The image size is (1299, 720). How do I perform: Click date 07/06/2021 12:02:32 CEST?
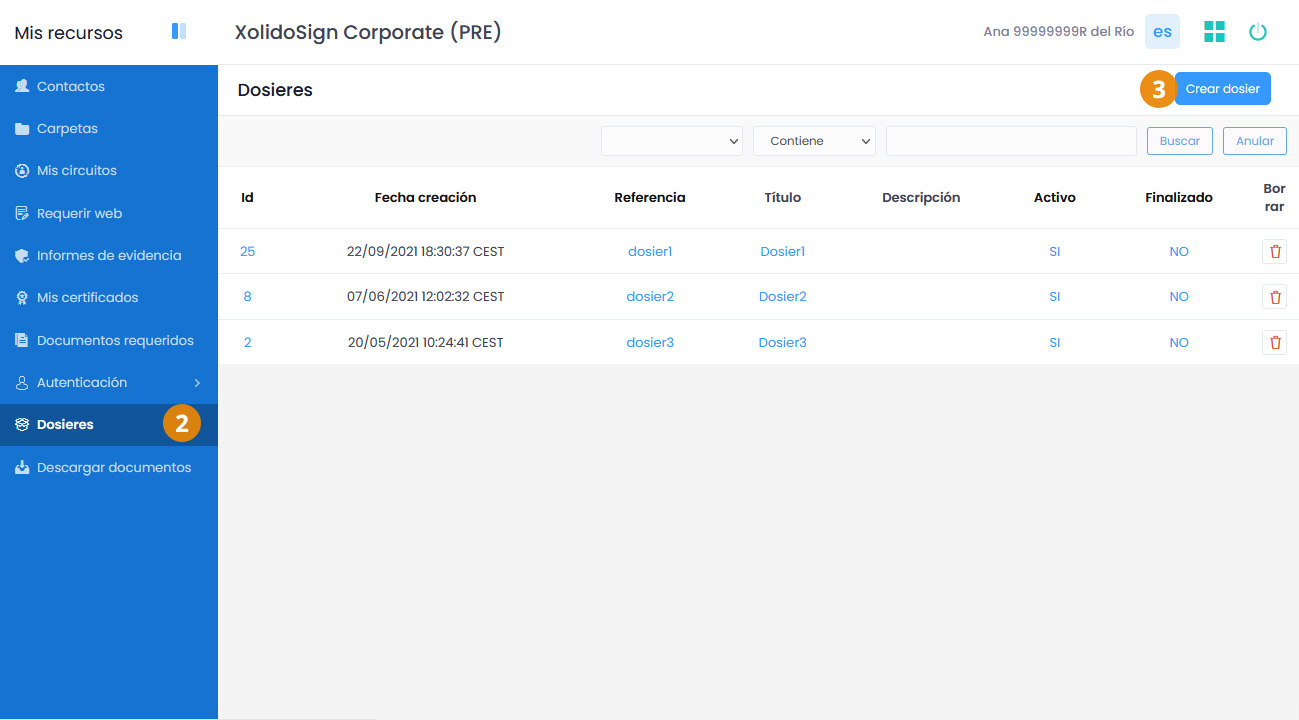tap(425, 296)
